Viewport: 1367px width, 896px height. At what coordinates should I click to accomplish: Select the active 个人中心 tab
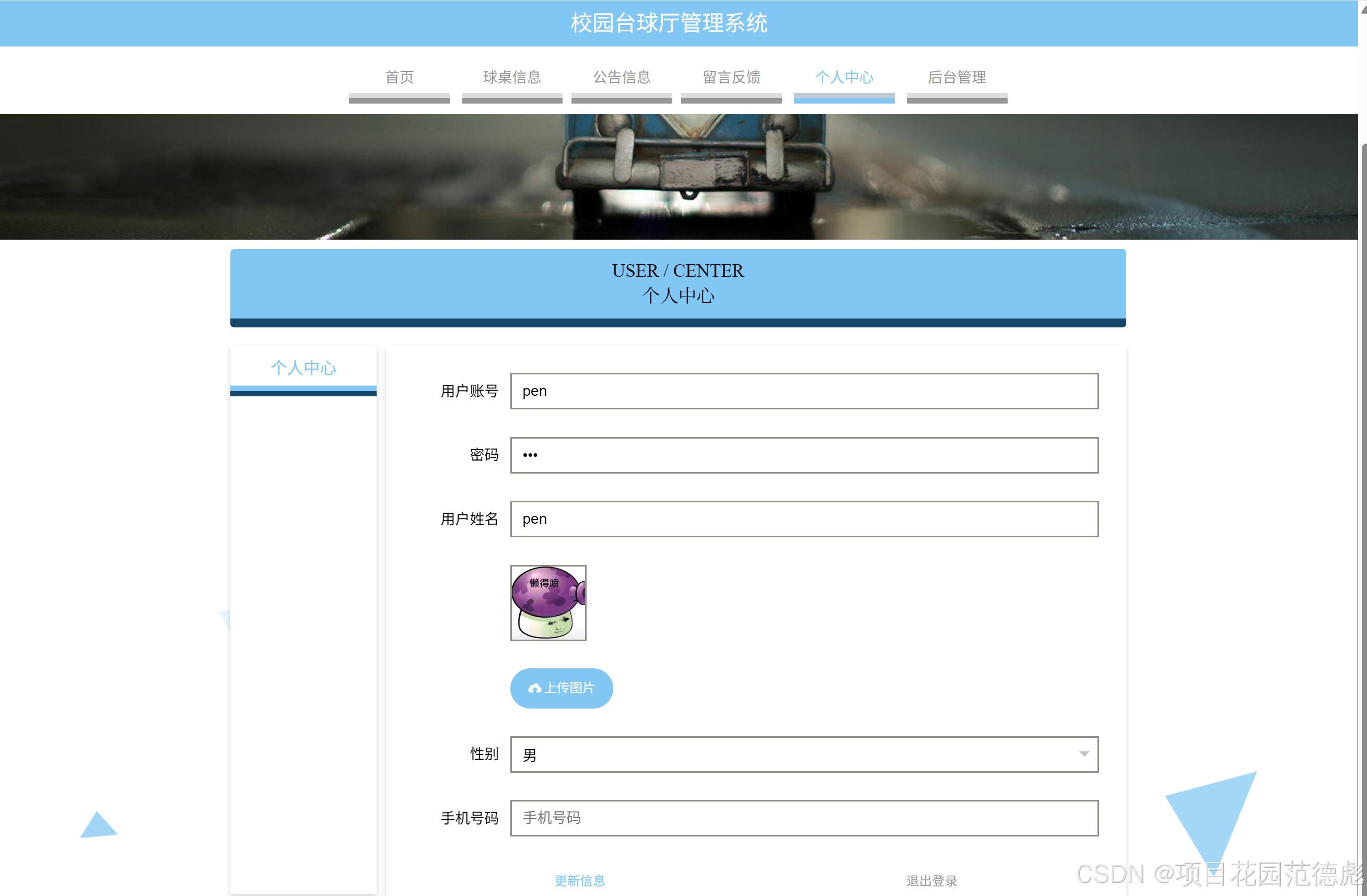pyautogui.click(x=844, y=77)
